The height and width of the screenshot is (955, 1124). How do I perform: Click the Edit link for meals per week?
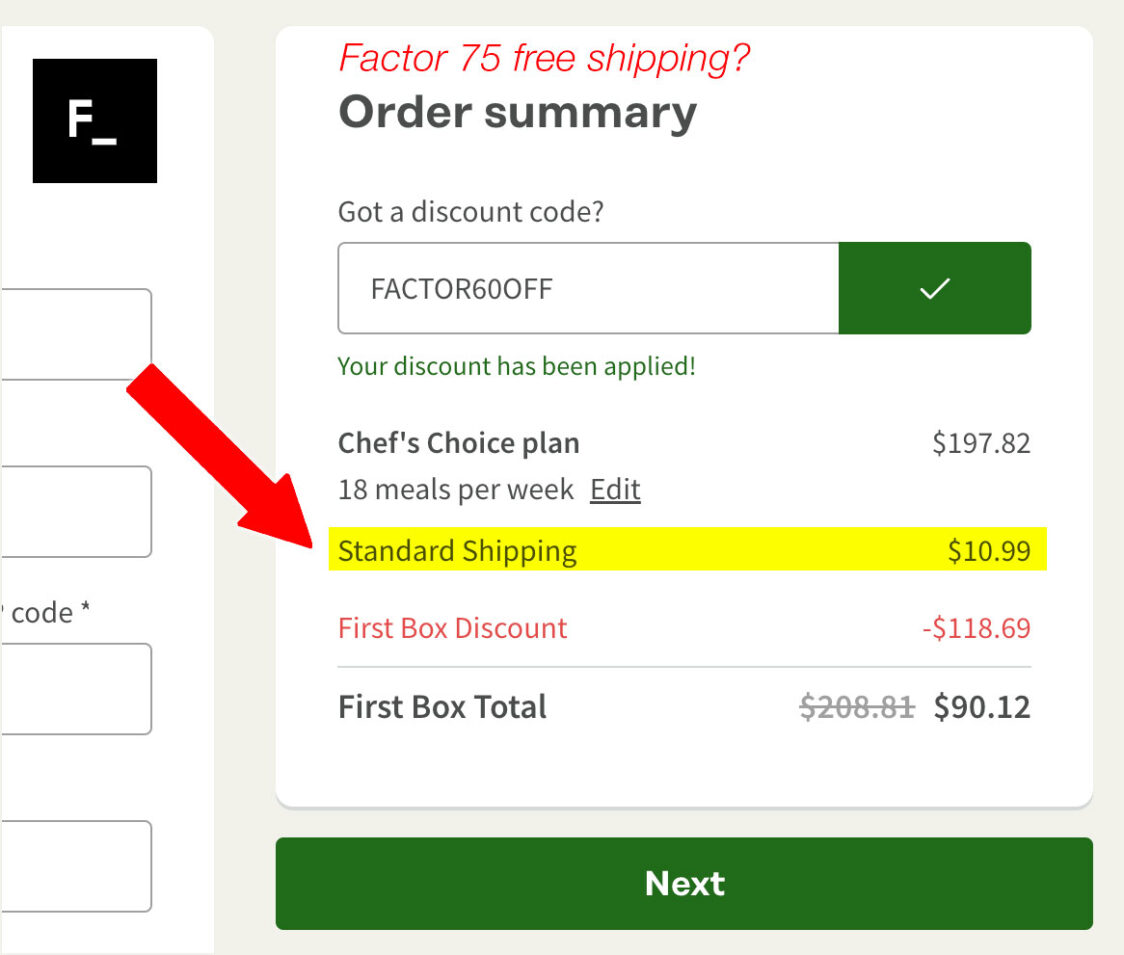click(x=615, y=490)
